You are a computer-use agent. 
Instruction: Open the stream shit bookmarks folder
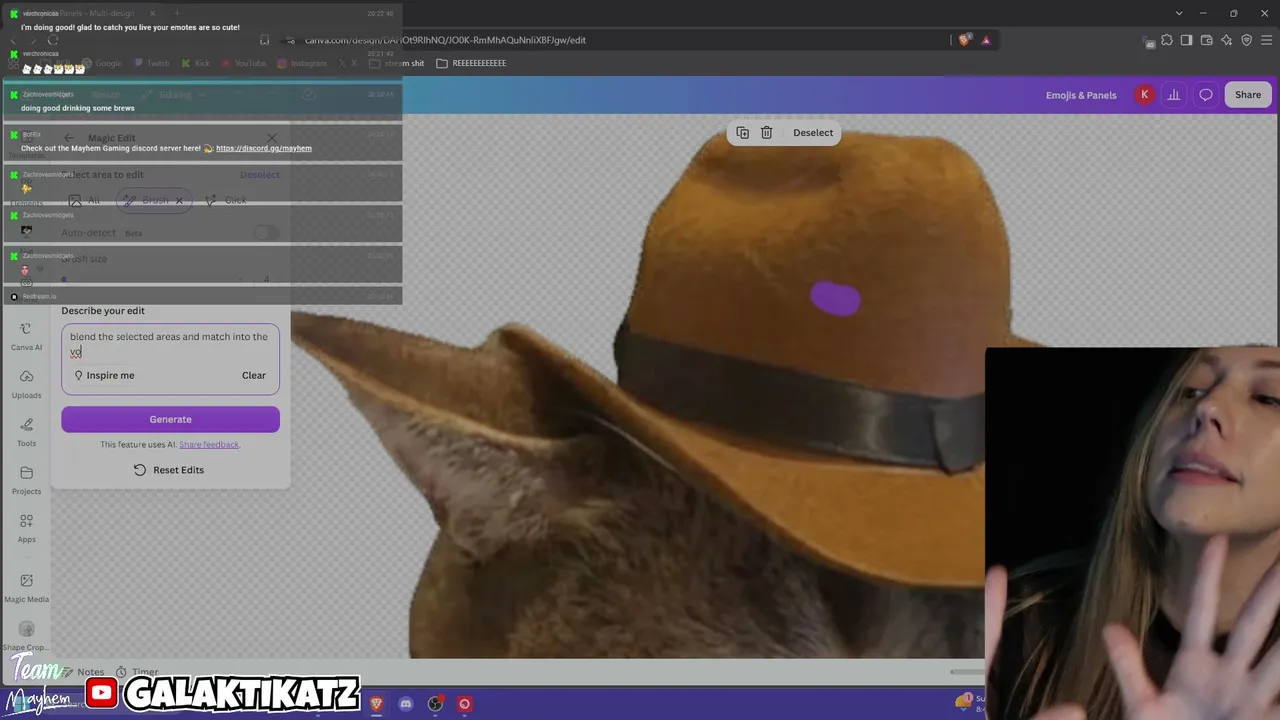pyautogui.click(x=397, y=63)
